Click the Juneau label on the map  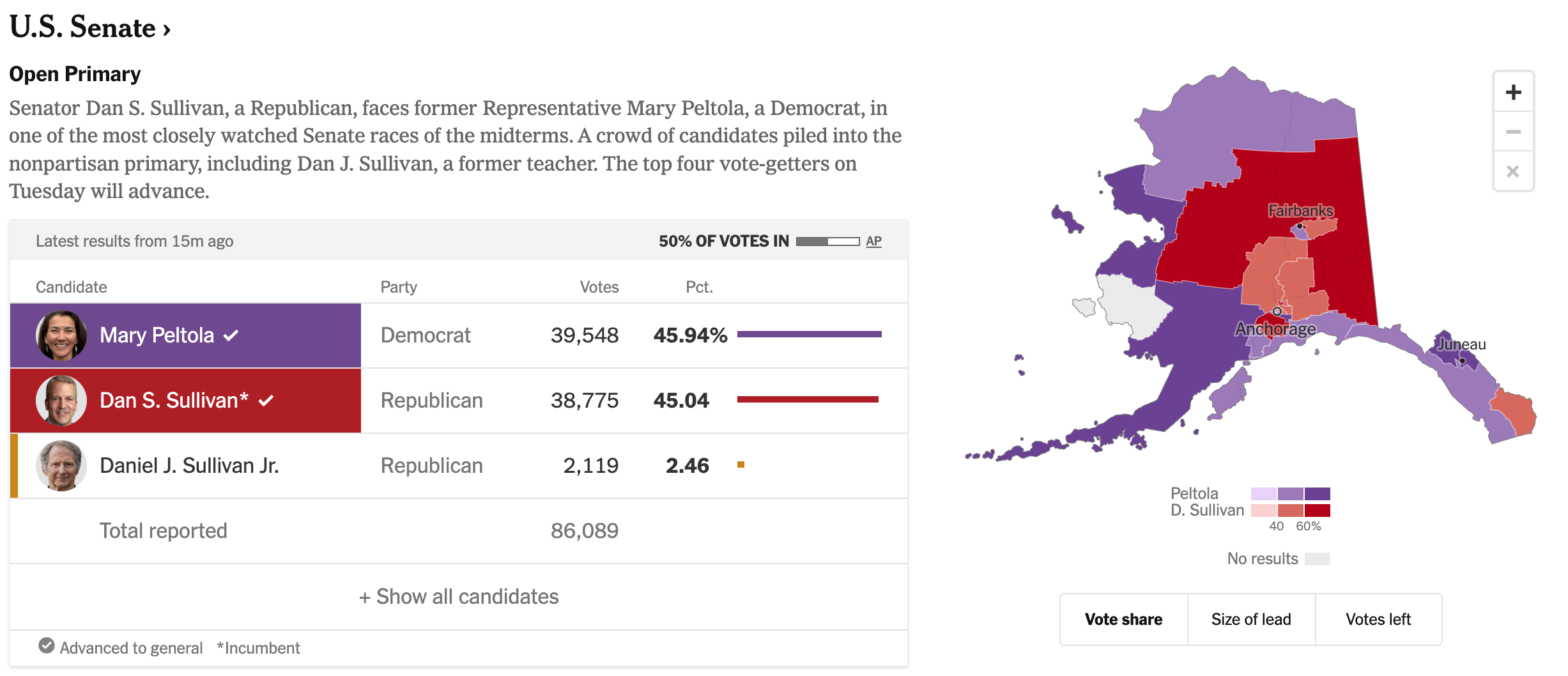(1462, 344)
